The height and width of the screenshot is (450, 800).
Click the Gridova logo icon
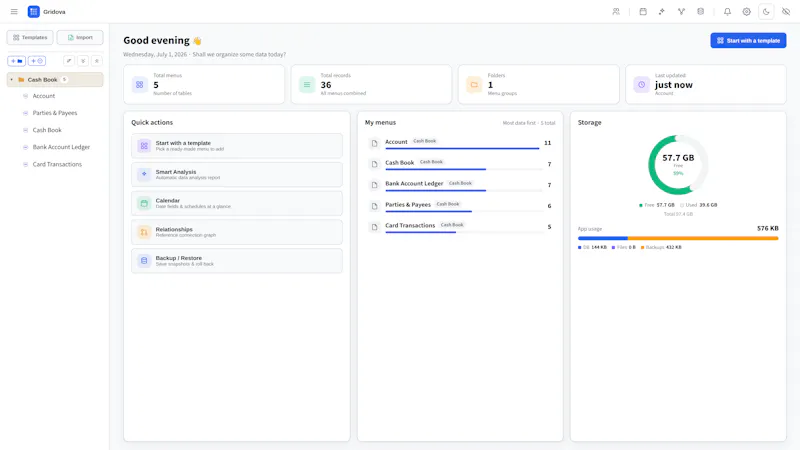tap(34, 11)
